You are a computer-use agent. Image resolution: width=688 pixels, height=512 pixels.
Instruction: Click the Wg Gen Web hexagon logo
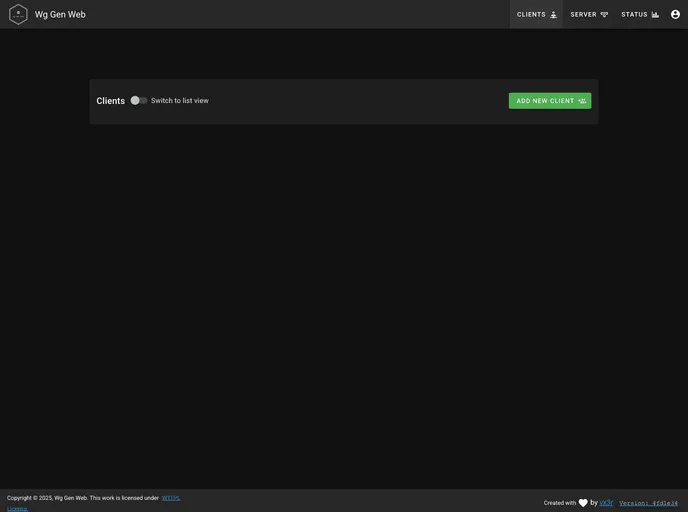18,14
